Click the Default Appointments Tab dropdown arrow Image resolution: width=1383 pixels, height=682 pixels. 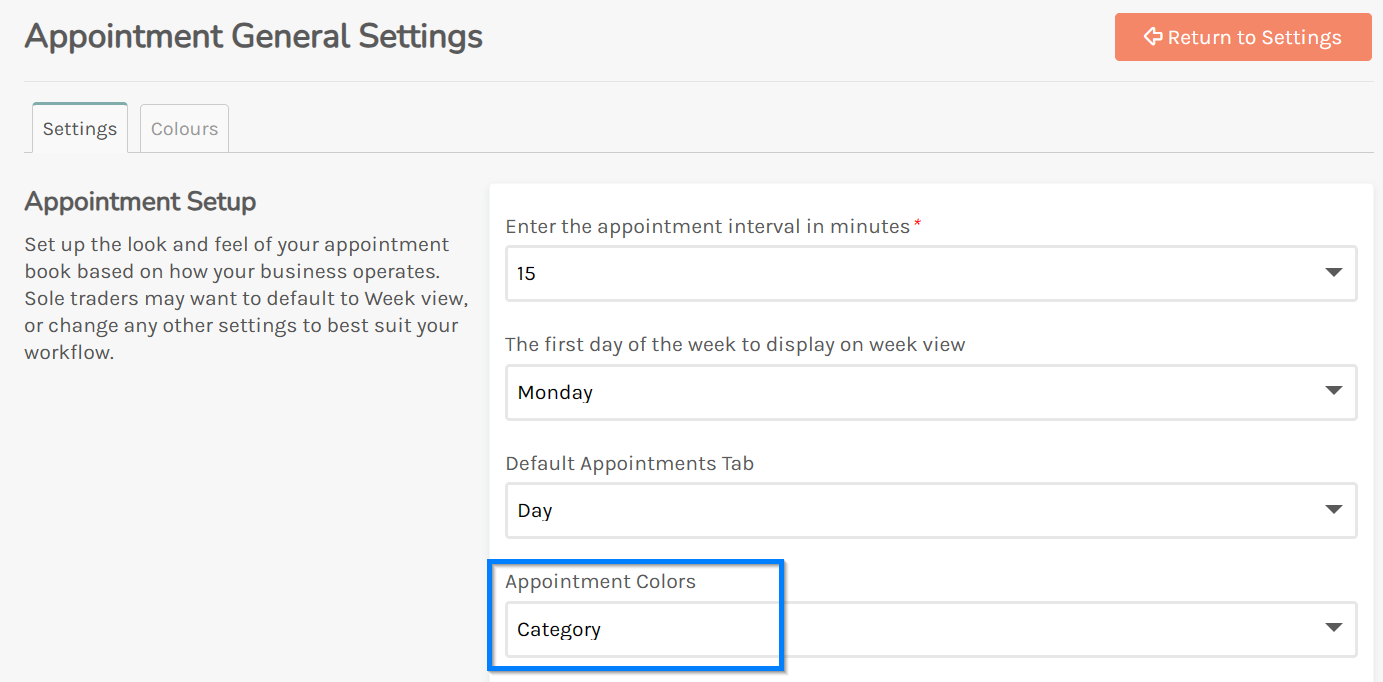1333,510
